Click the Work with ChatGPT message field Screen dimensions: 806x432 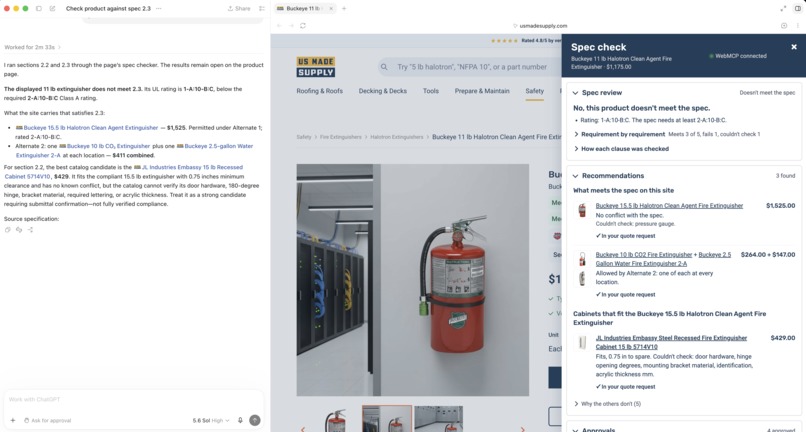[x=134, y=399]
